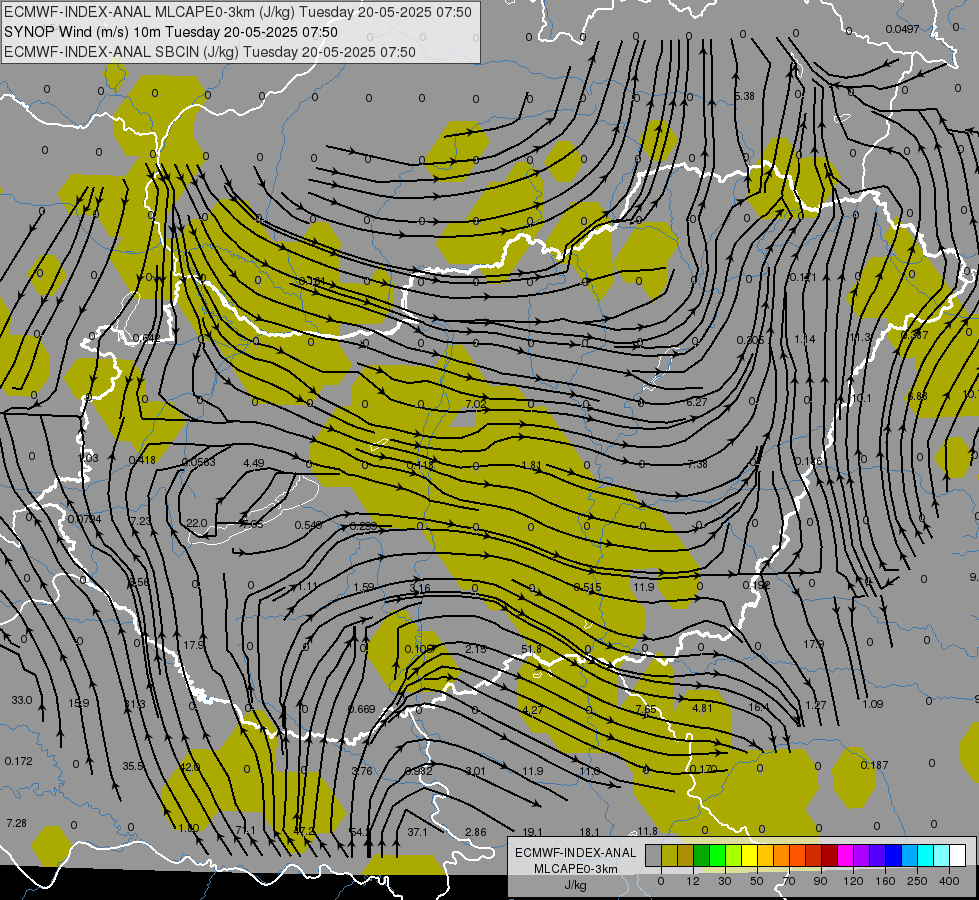Click the map value 1.09
Viewport: 979px width, 900px height.
[x=873, y=704]
